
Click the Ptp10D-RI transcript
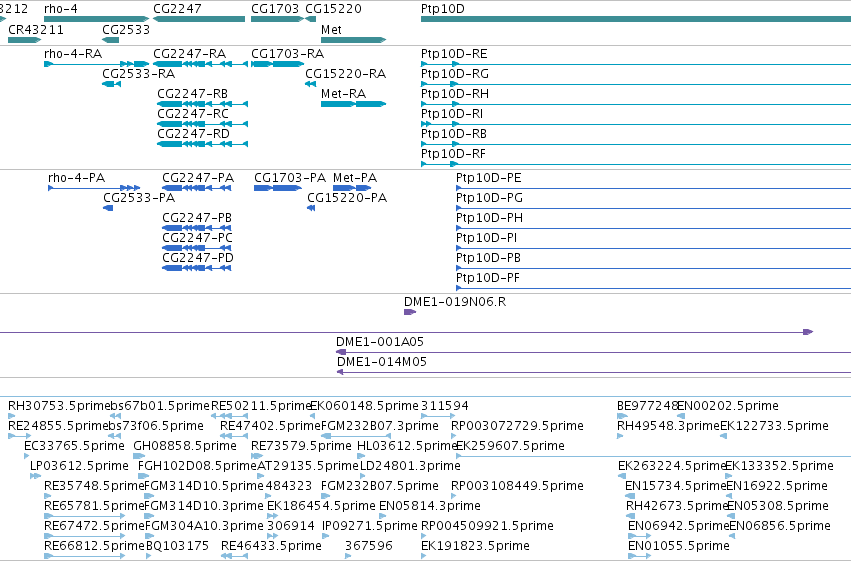(x=636, y=124)
